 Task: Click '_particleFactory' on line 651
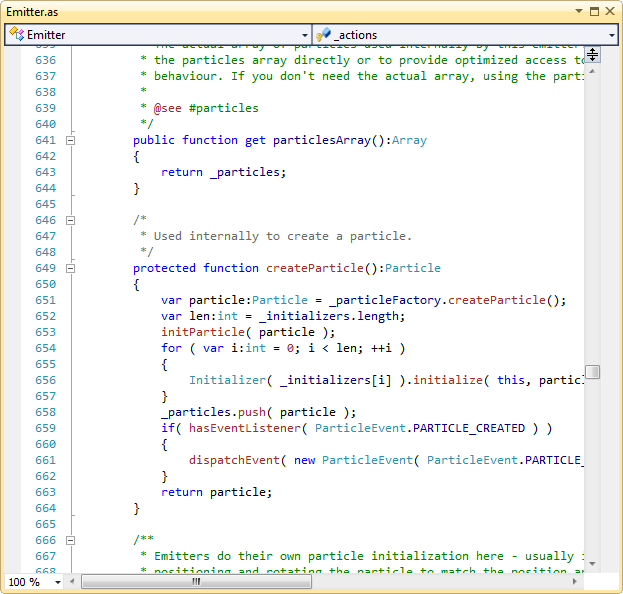pyautogui.click(x=385, y=300)
